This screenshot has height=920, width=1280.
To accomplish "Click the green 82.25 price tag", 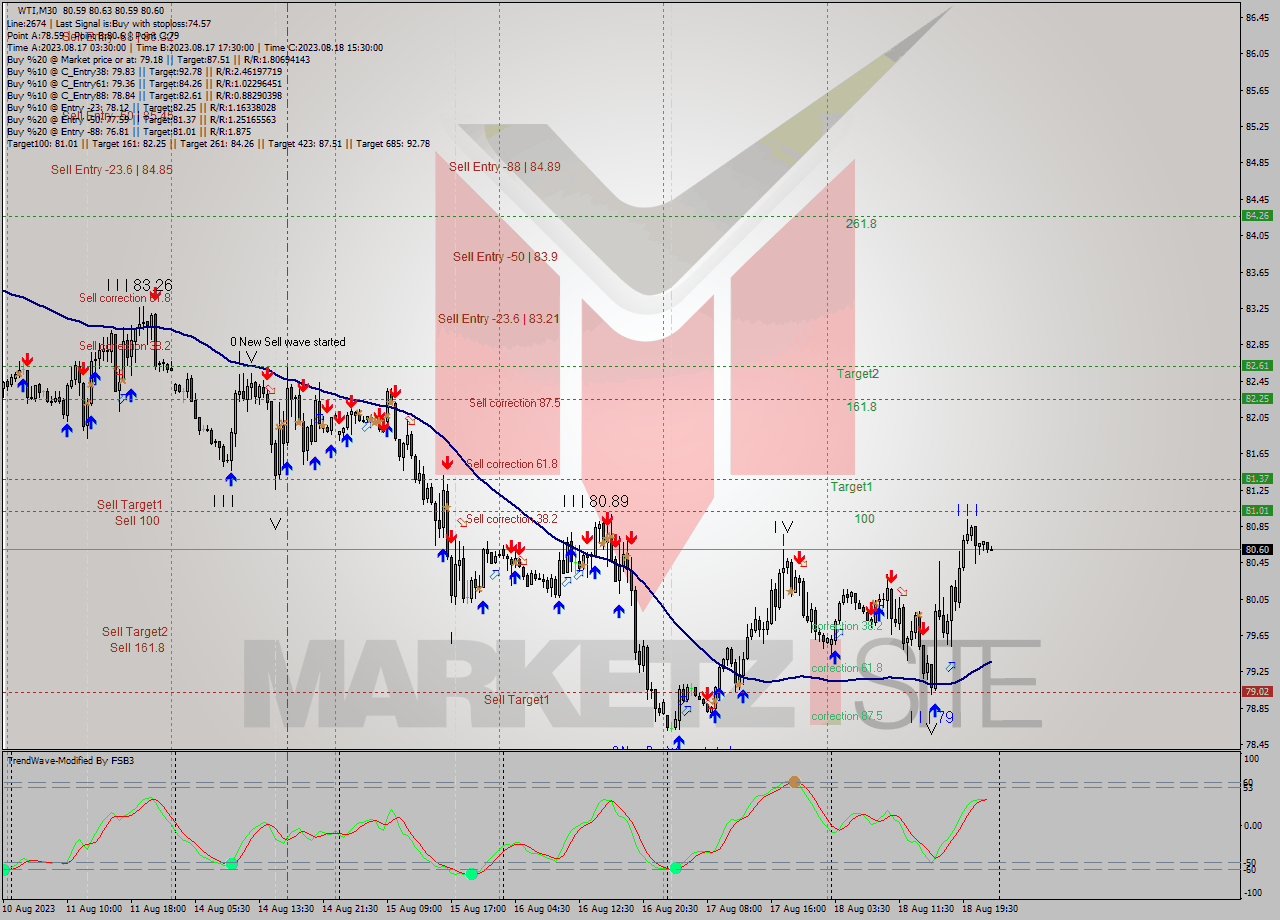I will point(1257,398).
